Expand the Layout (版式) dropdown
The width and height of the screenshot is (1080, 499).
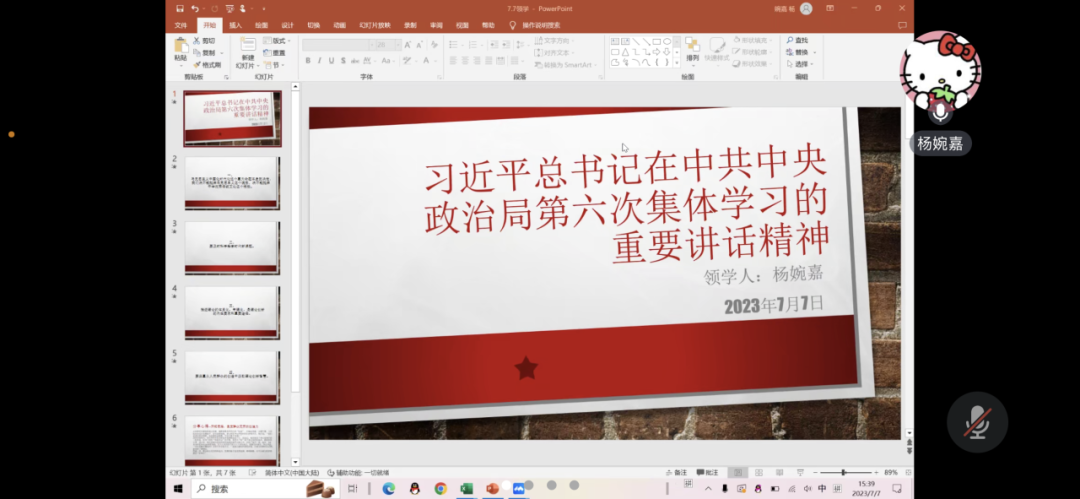pyautogui.click(x=276, y=41)
